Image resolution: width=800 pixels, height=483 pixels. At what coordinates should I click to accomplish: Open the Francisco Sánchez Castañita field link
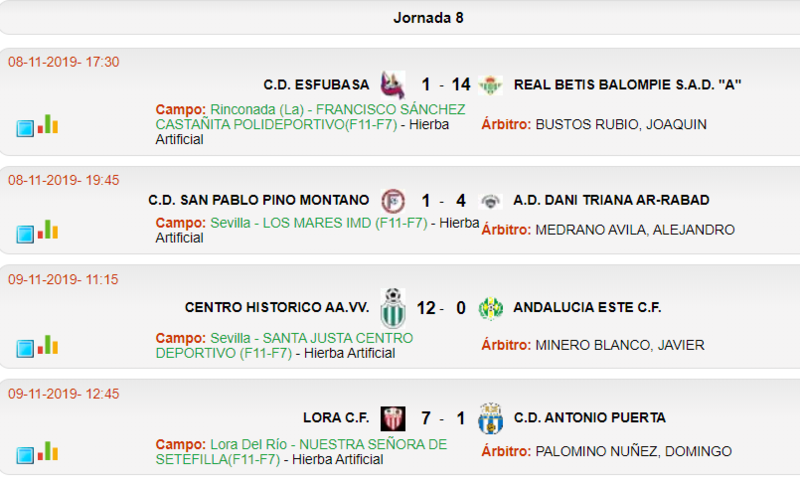(310, 117)
